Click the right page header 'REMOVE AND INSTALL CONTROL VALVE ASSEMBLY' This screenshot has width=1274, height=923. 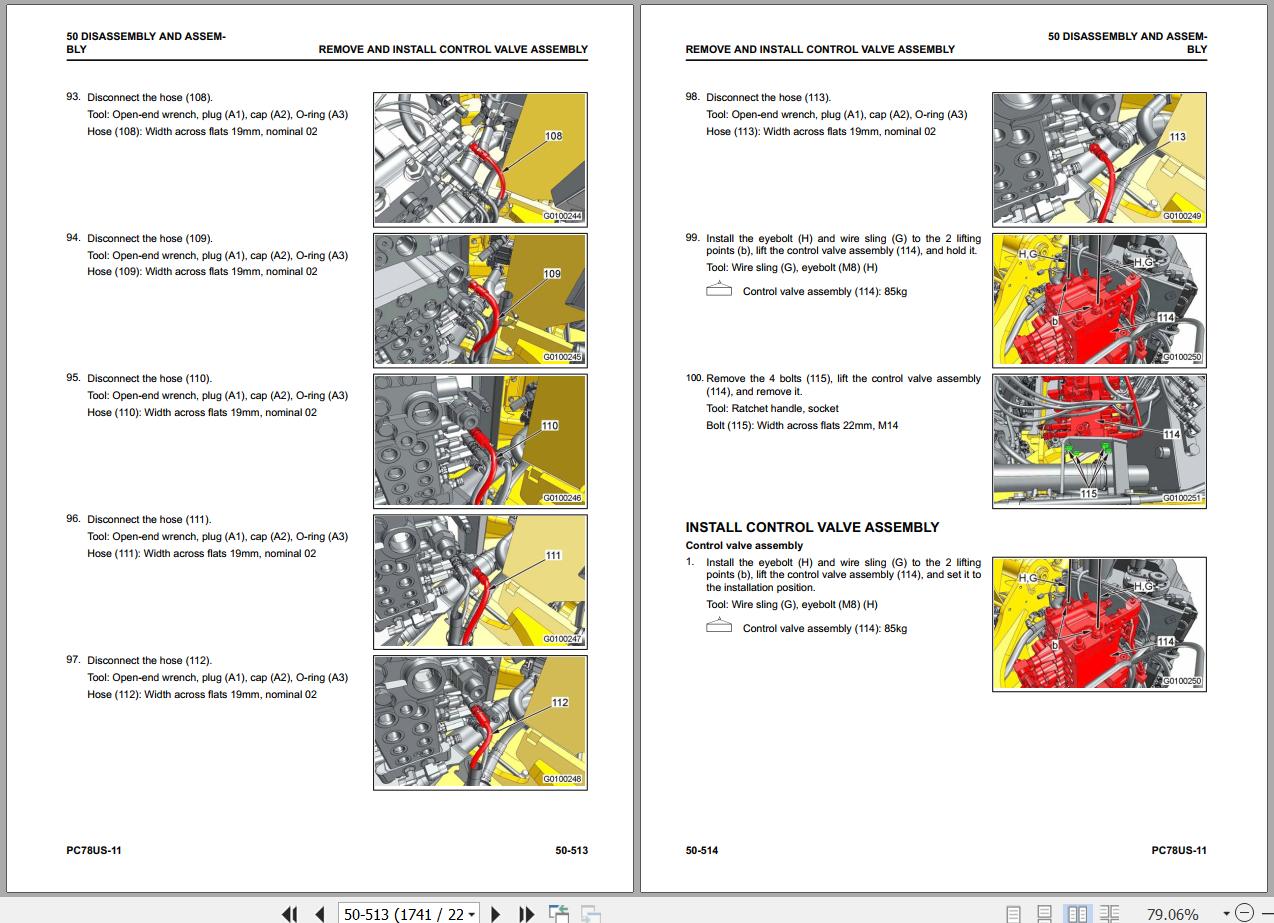[x=820, y=49]
